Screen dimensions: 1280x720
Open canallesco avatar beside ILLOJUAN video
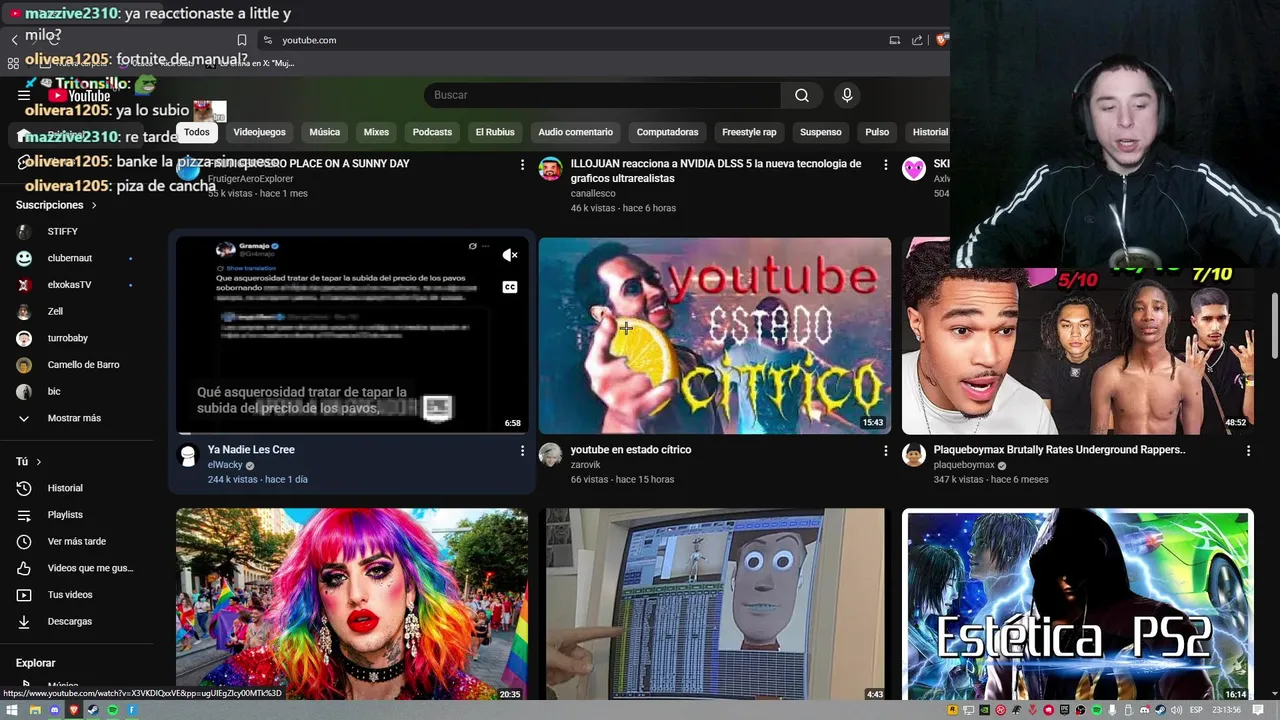pyautogui.click(x=551, y=169)
